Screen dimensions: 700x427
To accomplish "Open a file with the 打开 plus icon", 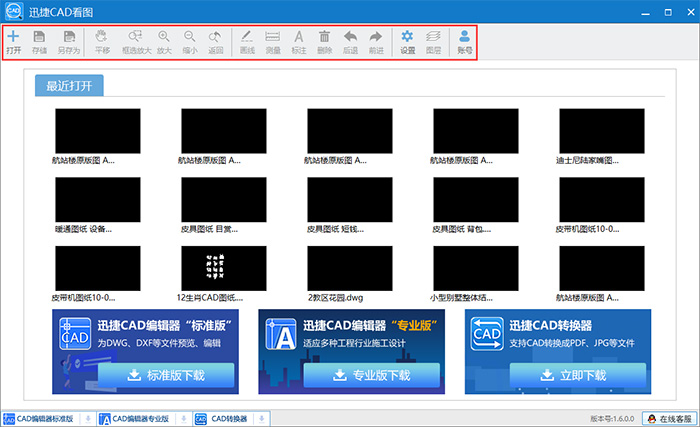I will pyautogui.click(x=13, y=36).
